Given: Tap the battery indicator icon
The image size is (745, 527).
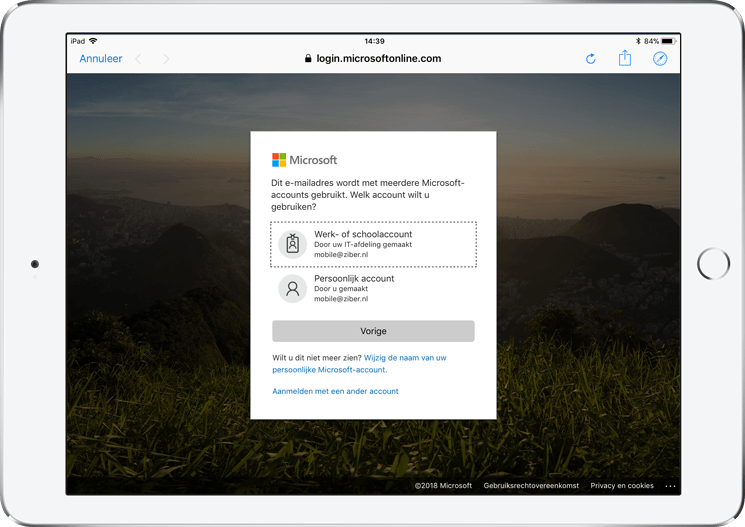Looking at the screenshot, I should (x=669, y=41).
